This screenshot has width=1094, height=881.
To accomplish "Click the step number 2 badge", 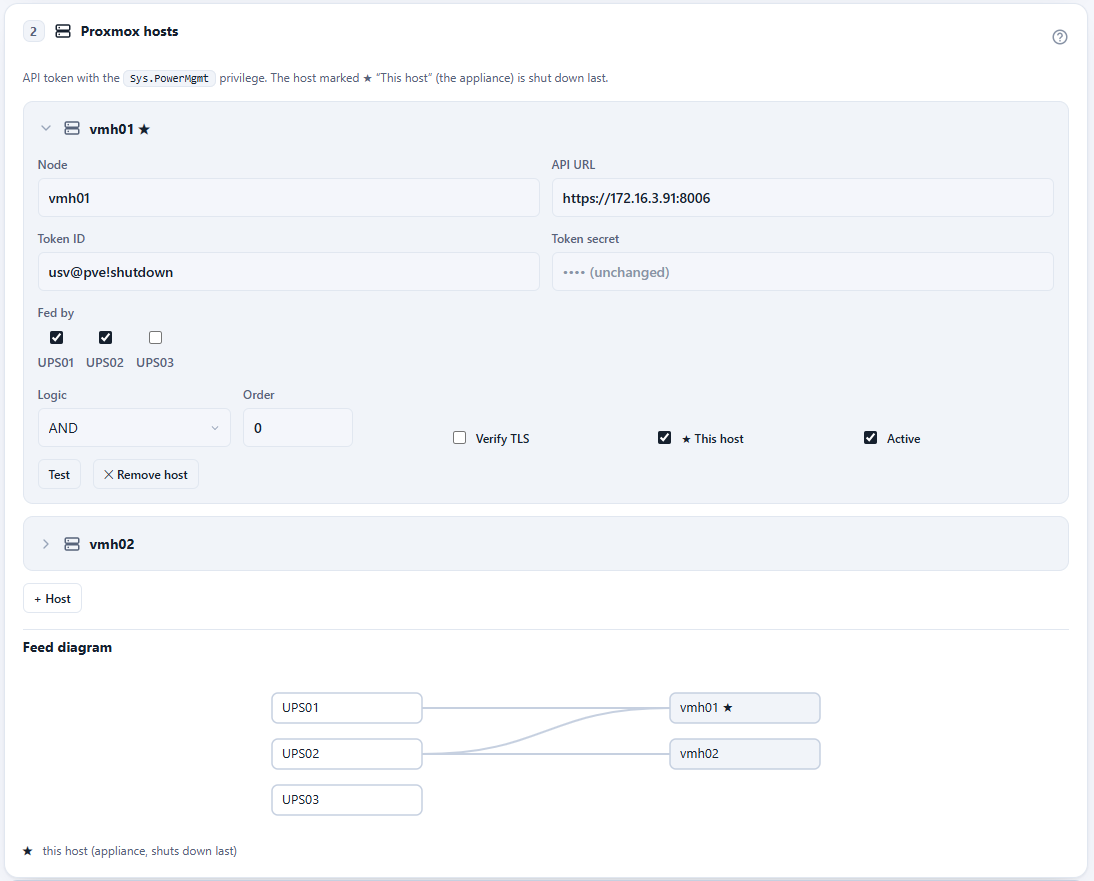I will [33, 31].
